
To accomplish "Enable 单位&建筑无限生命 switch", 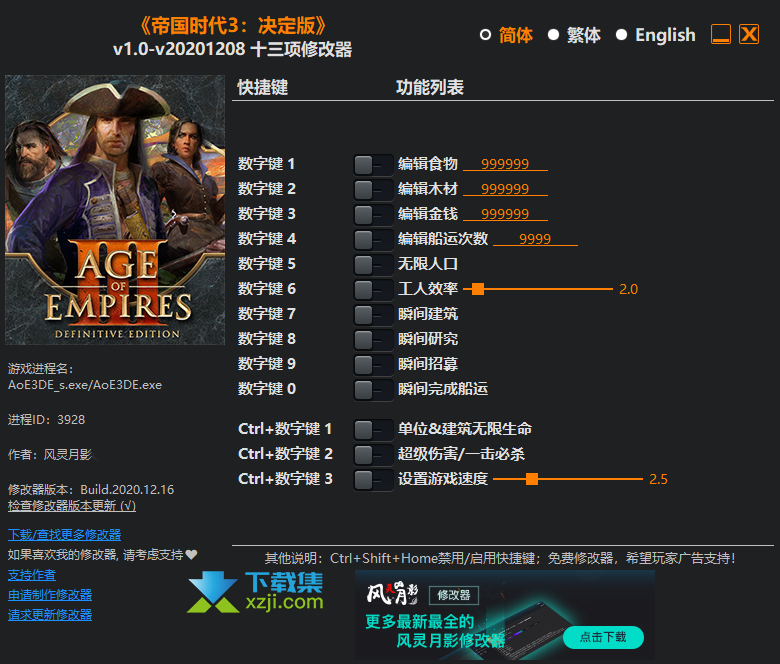I will [373, 430].
